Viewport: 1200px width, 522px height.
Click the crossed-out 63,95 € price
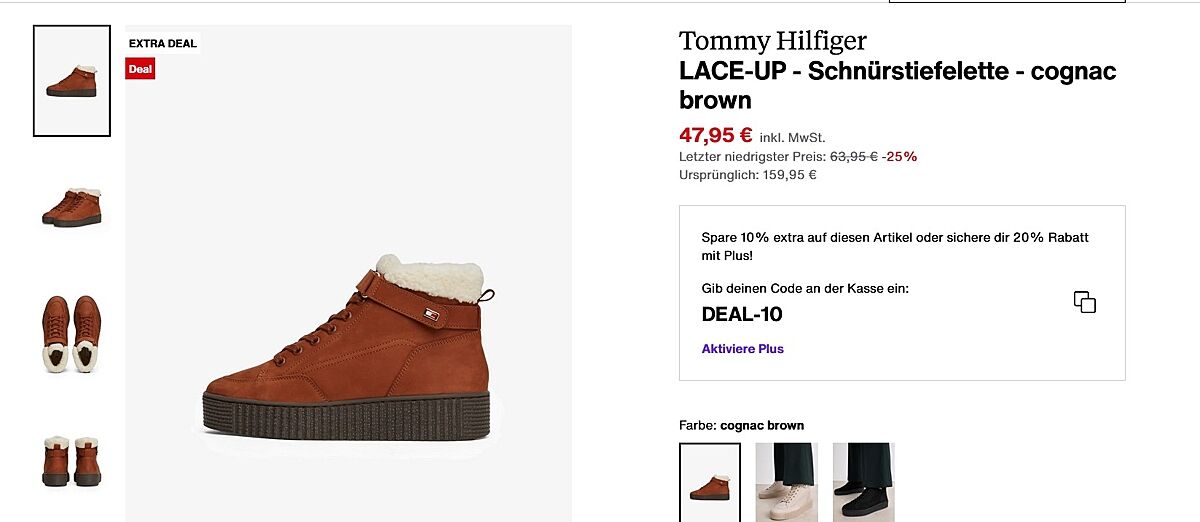pyautogui.click(x=853, y=156)
